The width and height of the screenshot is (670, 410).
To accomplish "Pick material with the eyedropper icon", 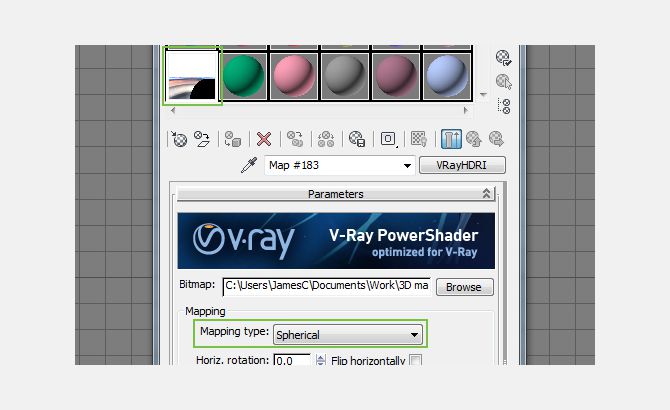I will [x=249, y=165].
